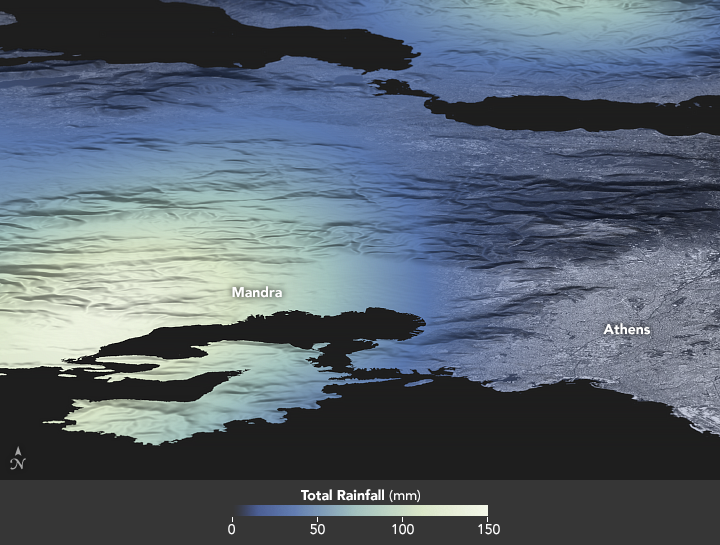Click the 100 tick label on legend
Image resolution: width=720 pixels, height=545 pixels.
pyautogui.click(x=402, y=528)
